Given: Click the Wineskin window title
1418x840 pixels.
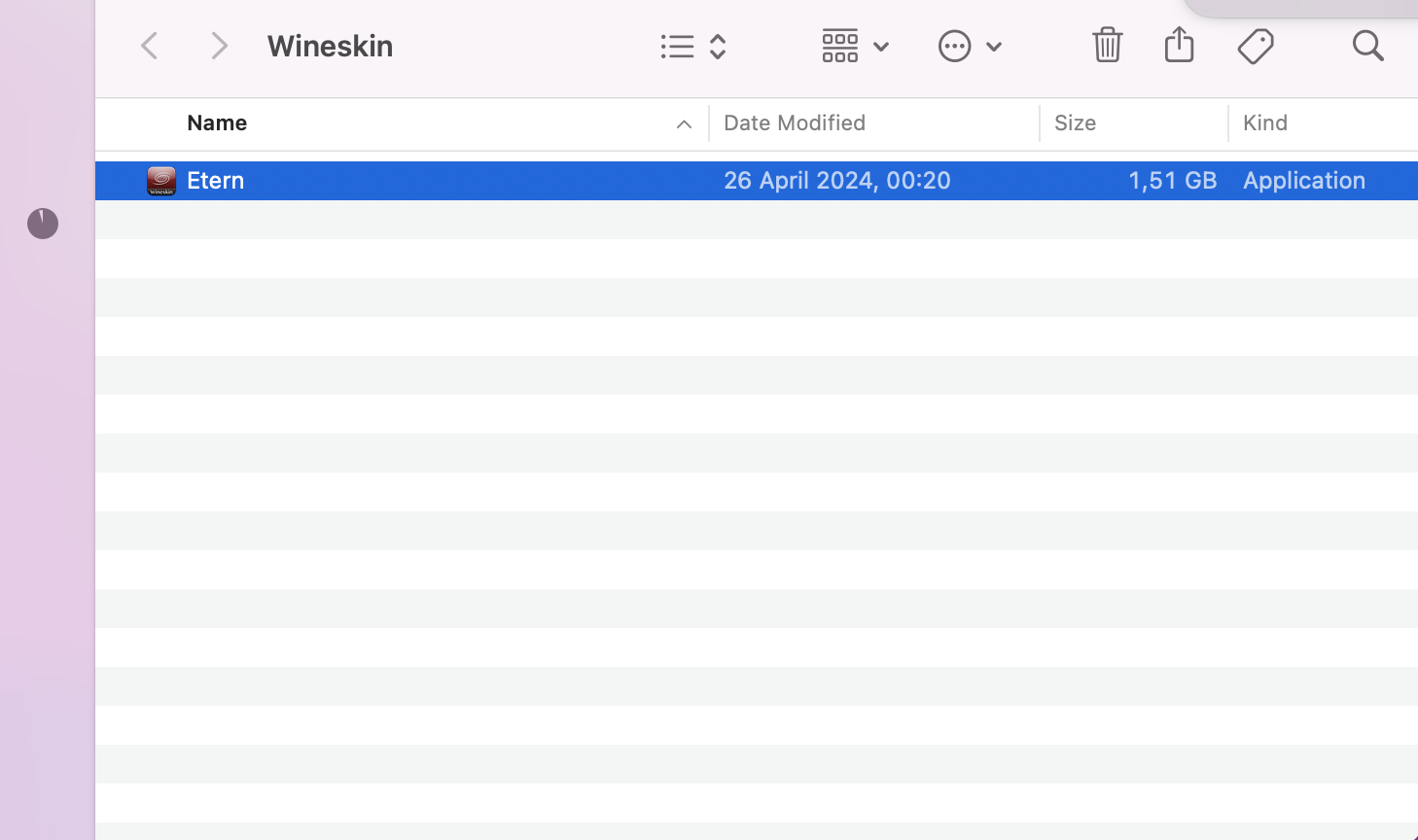Looking at the screenshot, I should pyautogui.click(x=330, y=46).
